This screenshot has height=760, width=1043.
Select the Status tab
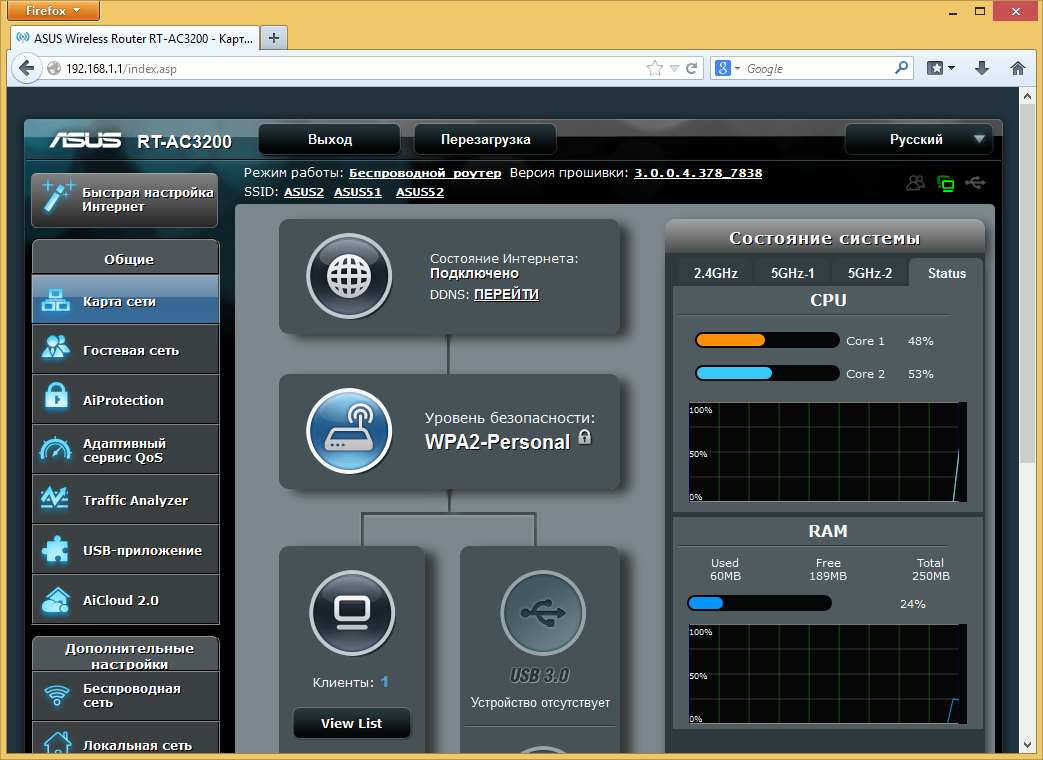(947, 273)
